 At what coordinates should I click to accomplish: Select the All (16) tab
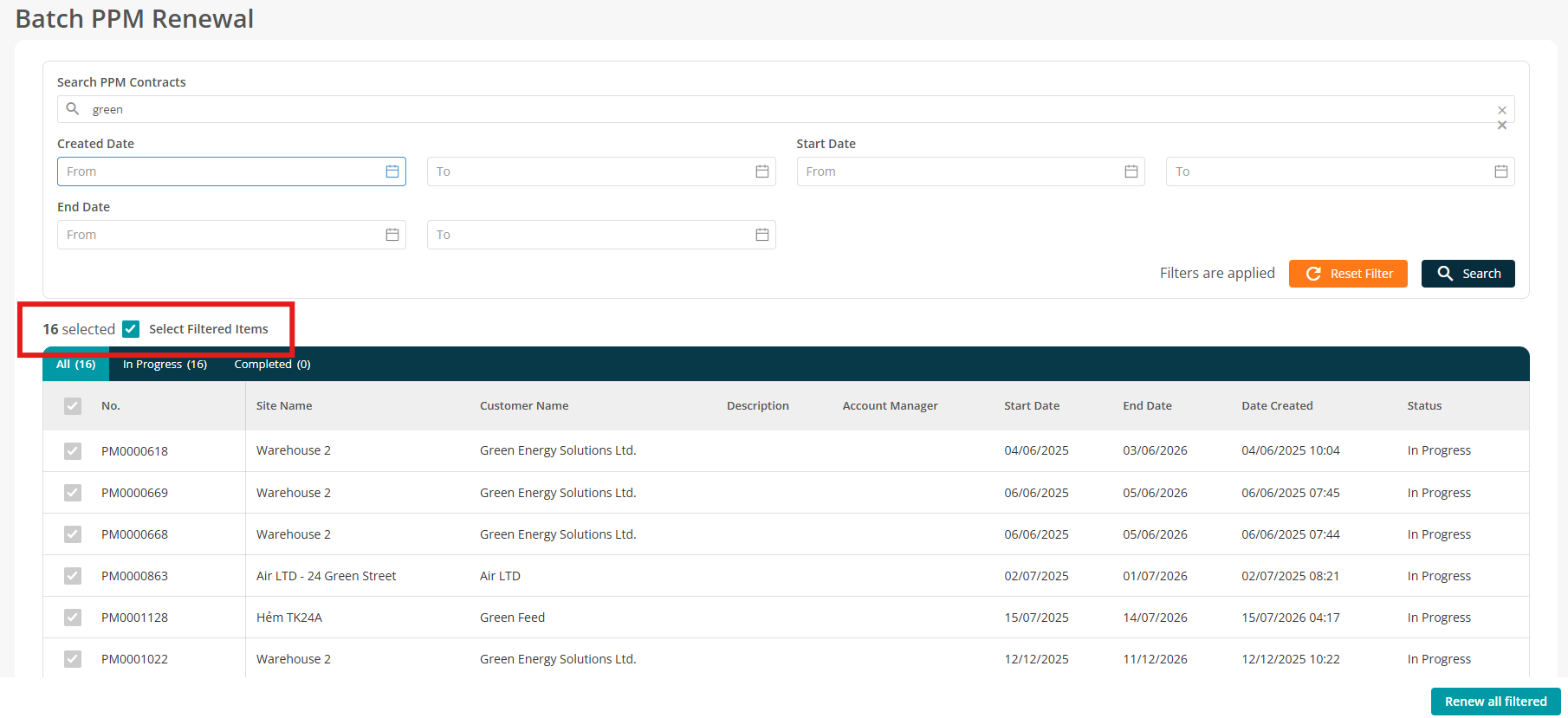click(x=76, y=365)
